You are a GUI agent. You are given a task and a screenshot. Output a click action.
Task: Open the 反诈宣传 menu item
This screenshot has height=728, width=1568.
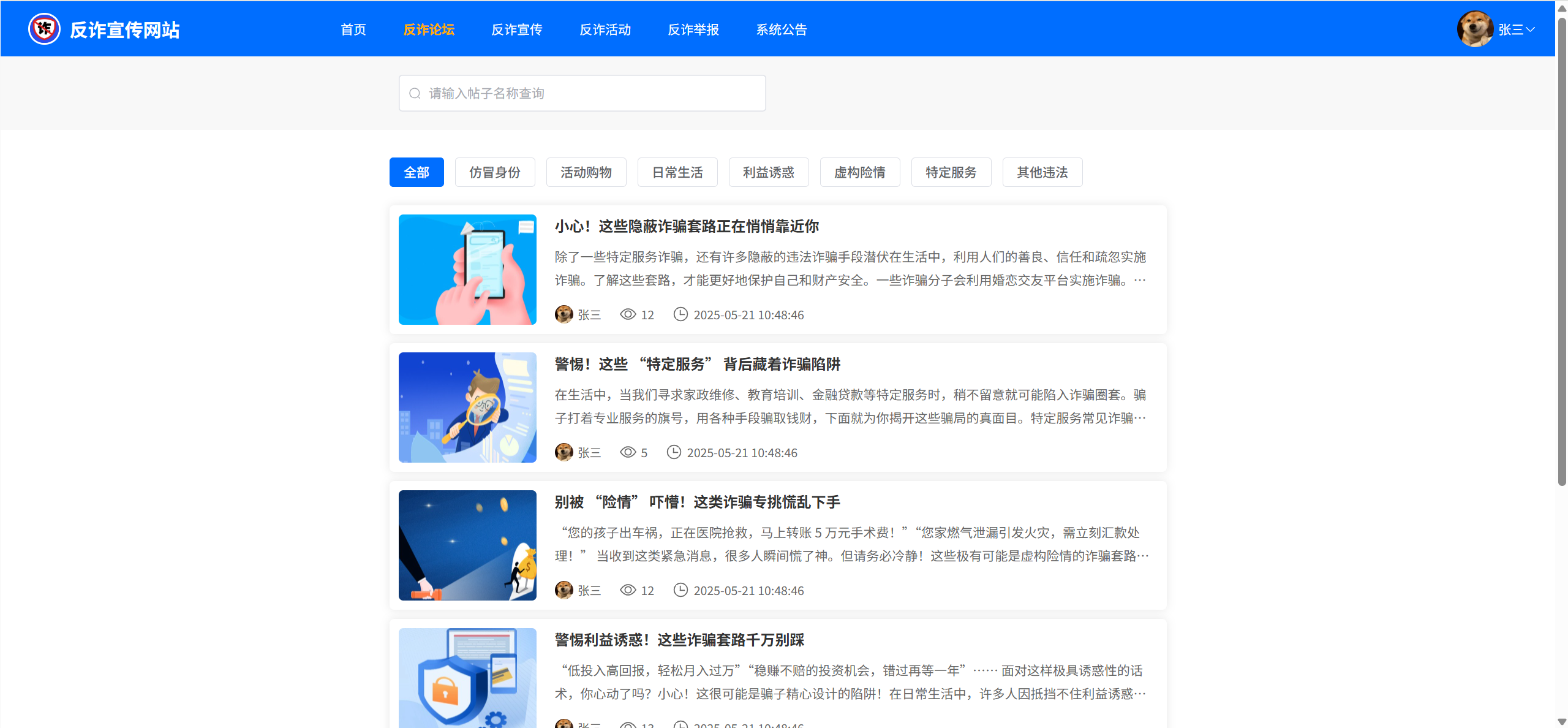coord(516,29)
